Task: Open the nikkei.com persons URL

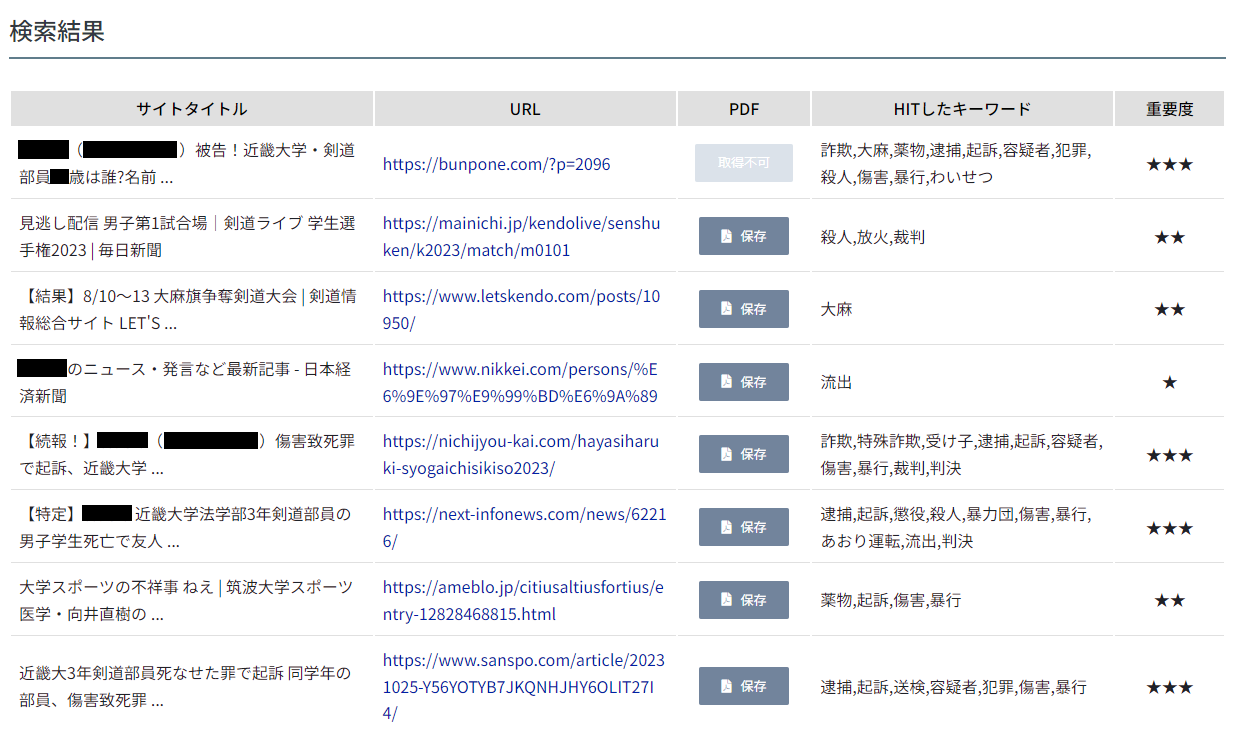Action: pos(520,382)
